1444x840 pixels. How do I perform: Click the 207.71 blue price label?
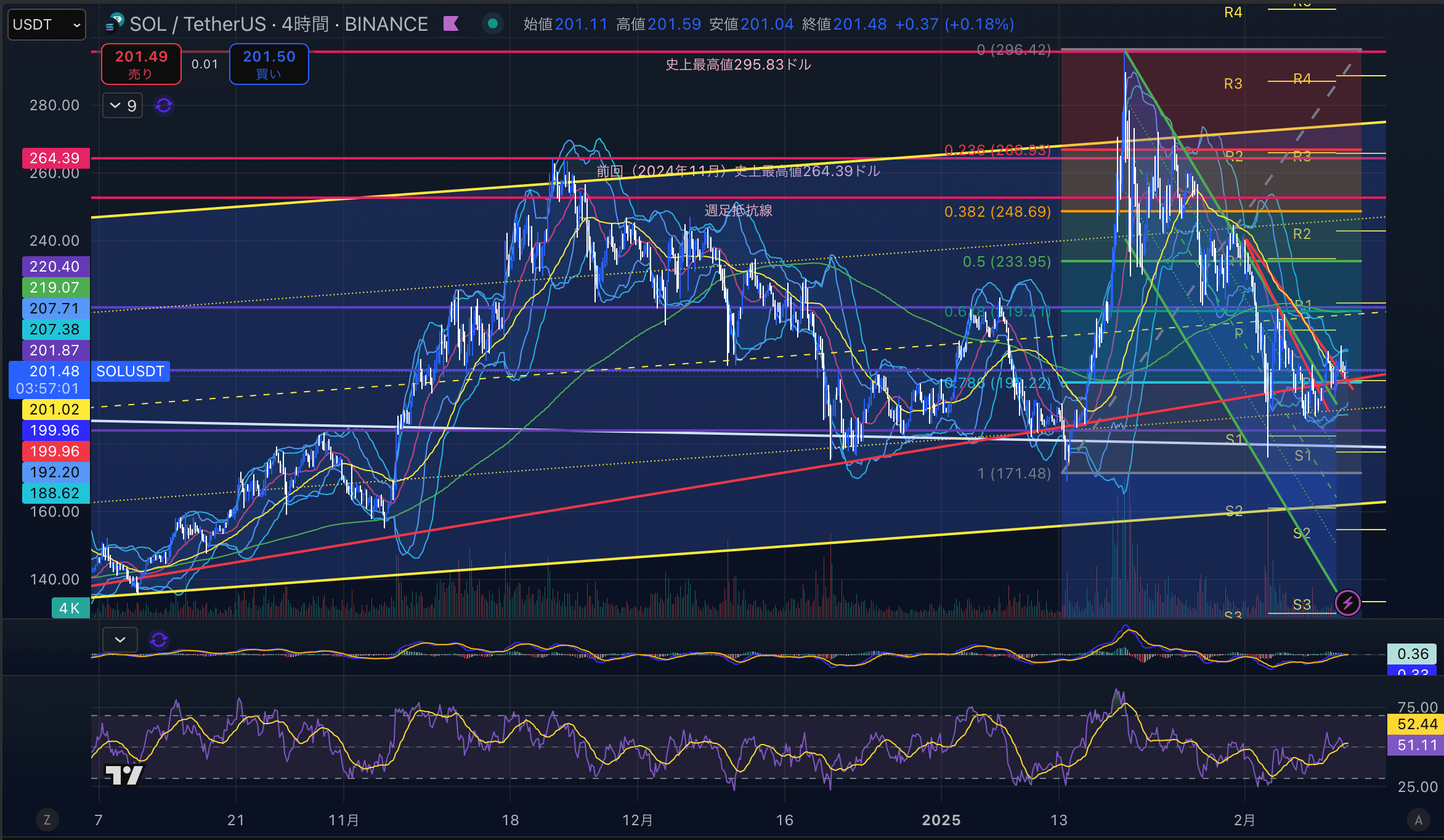coord(55,309)
